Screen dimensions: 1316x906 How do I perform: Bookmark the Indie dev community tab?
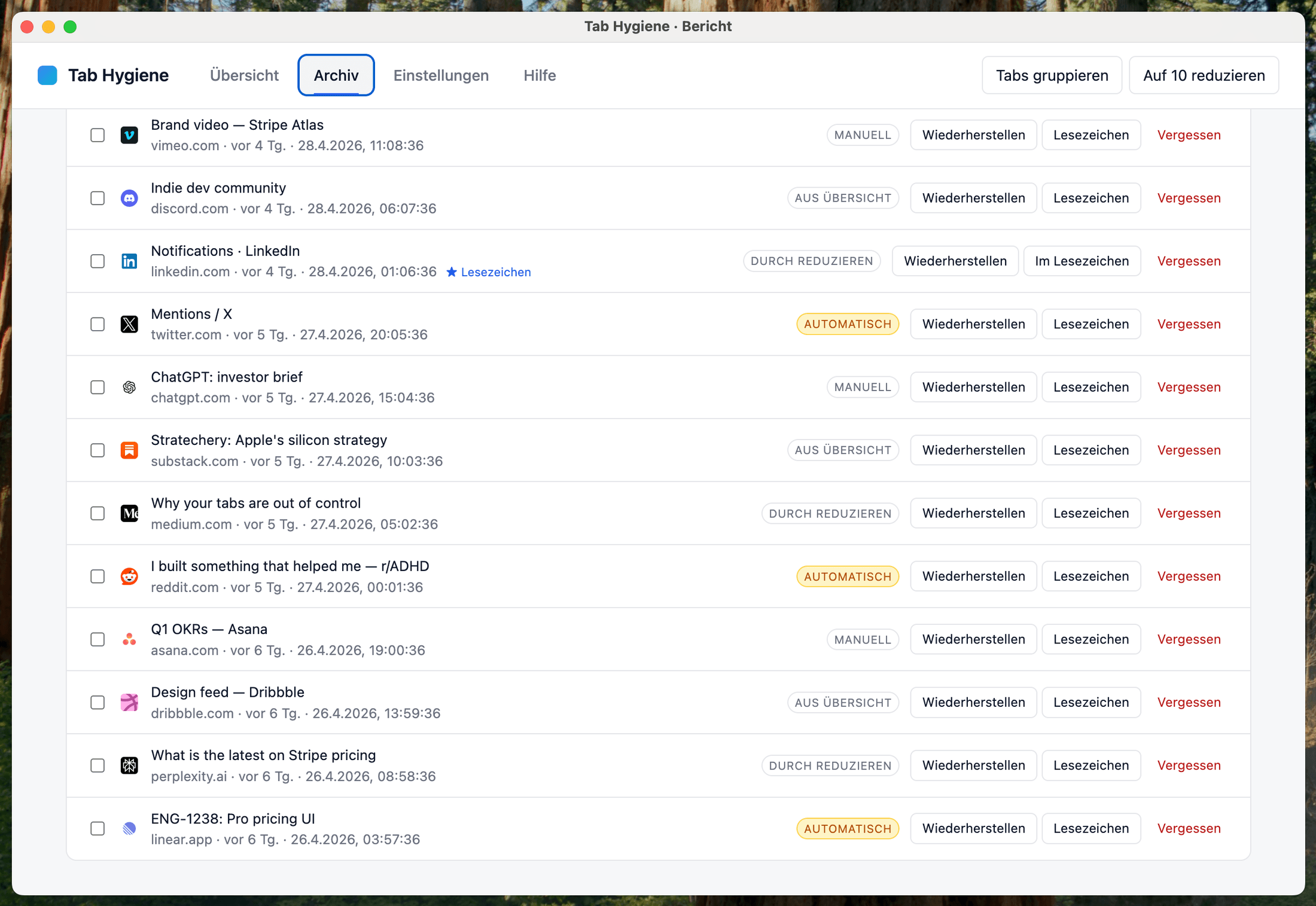click(x=1091, y=198)
